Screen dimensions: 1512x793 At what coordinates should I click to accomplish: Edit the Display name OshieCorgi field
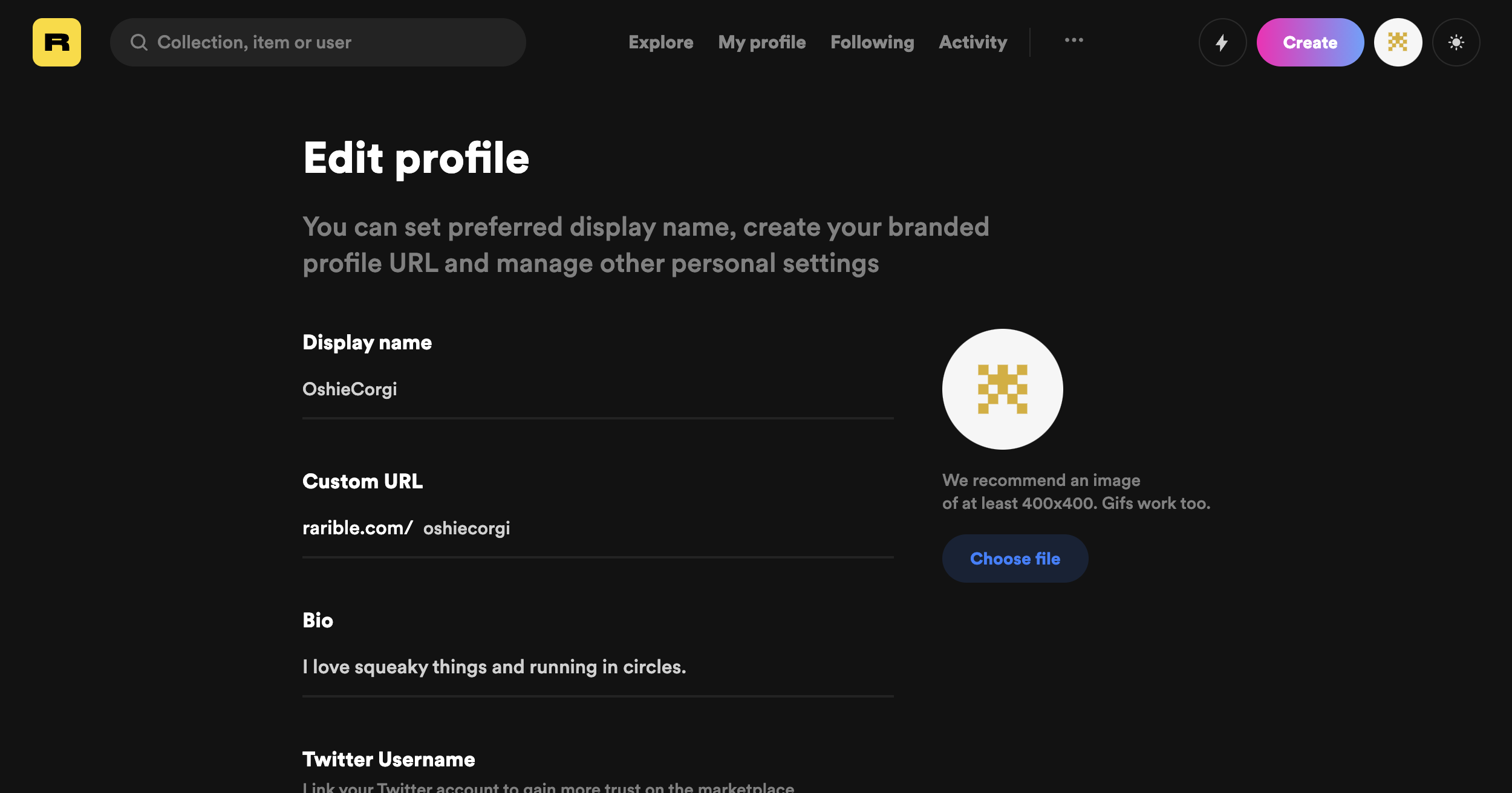[x=598, y=390]
